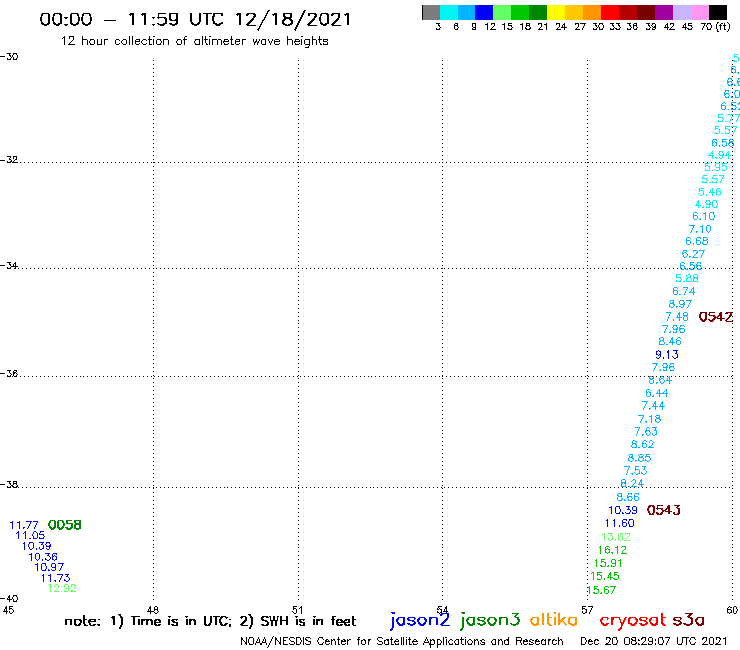Click the wave height value 4.94
Viewport: 740px width, 650px height.
(x=719, y=155)
